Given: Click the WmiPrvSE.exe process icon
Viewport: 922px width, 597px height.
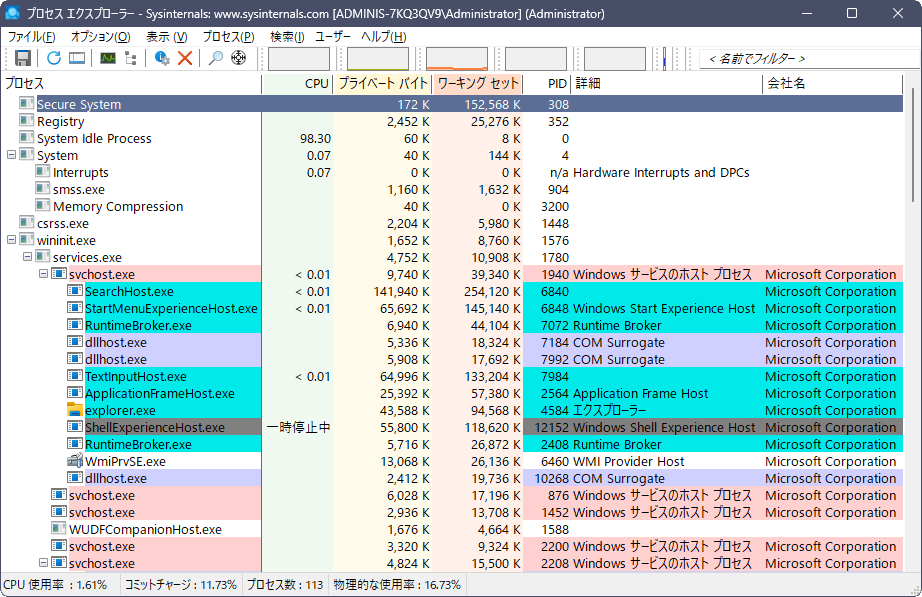Looking at the screenshot, I should point(75,461).
